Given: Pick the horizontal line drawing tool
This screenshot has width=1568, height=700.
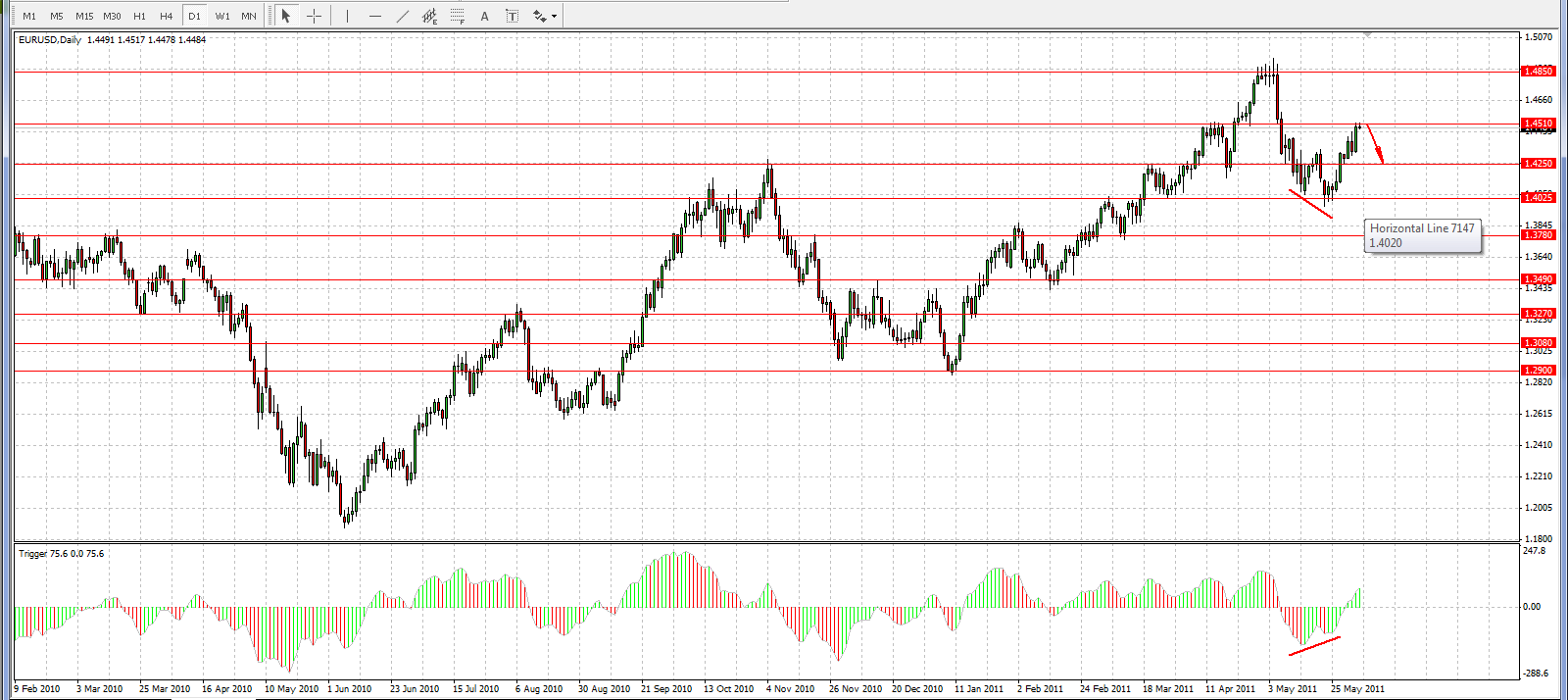Looking at the screenshot, I should tap(375, 16).
